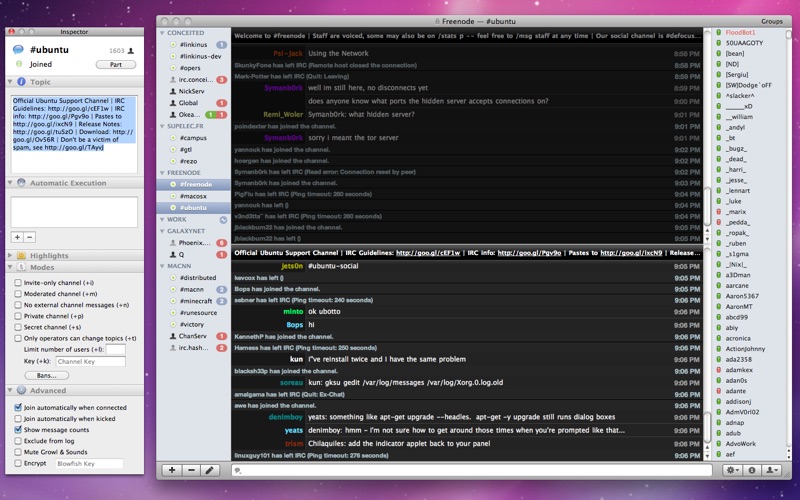Viewport: 800px width, 500px height.
Task: Collapse the GALAXYNET network group
Action: [x=162, y=231]
